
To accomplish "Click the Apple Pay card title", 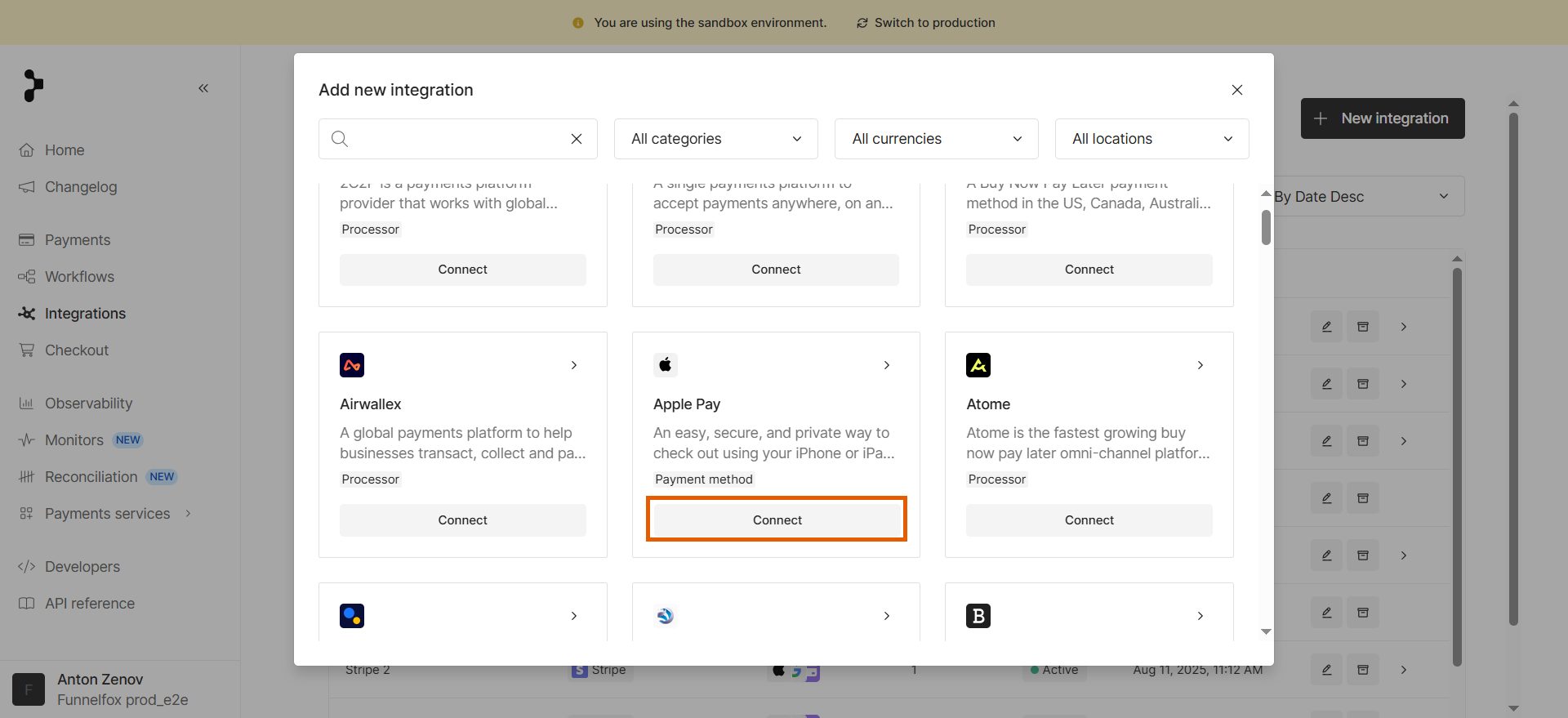I will coord(687,404).
